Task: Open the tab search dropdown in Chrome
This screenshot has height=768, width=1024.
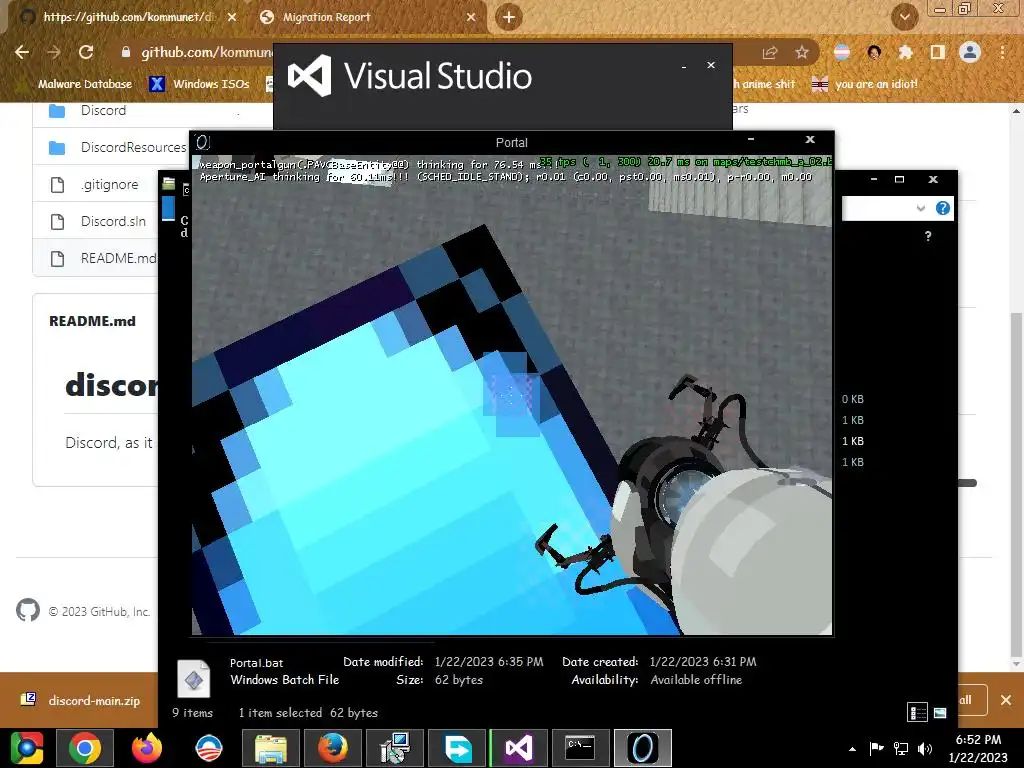Action: click(905, 17)
